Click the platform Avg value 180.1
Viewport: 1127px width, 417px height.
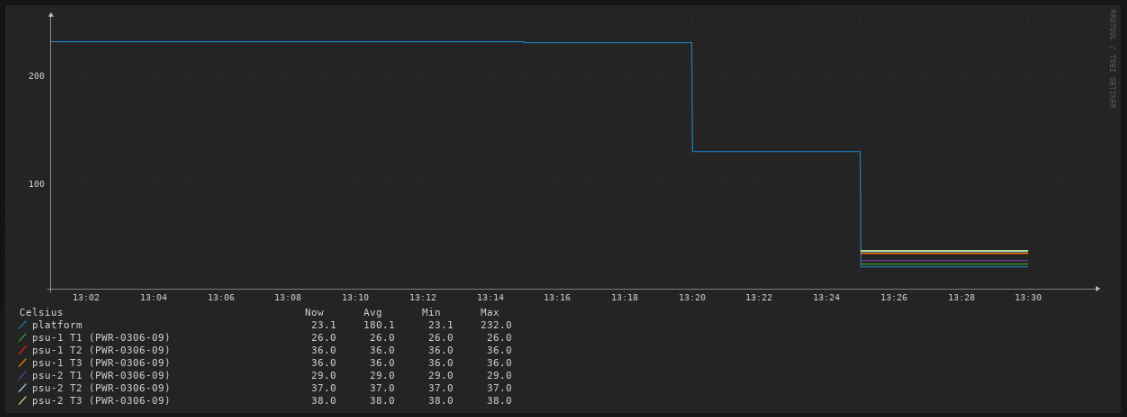click(379, 325)
